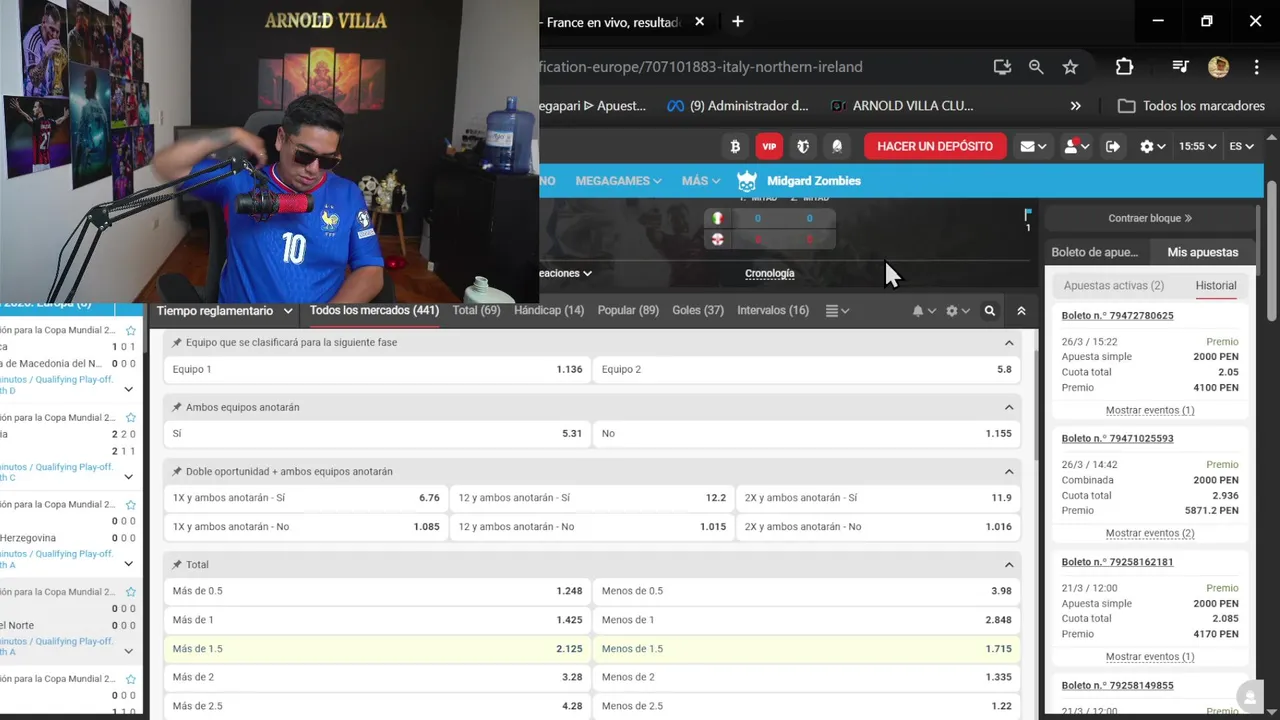Screen dimensions: 1280x720
Task: Select the 'Todos los mercados (441)' tab
Action: pyautogui.click(x=374, y=311)
